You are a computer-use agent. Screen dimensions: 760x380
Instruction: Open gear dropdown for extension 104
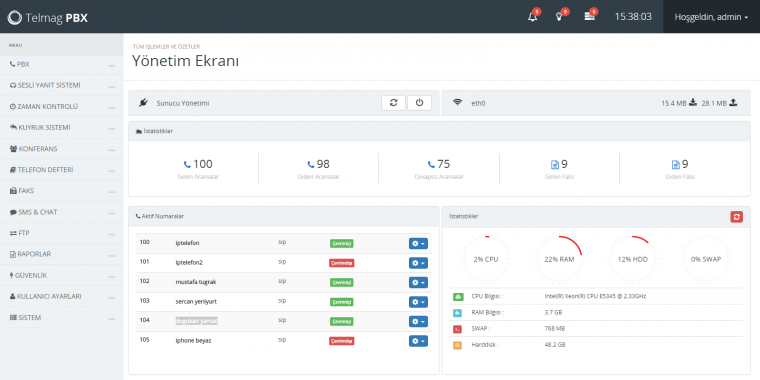[418, 321]
